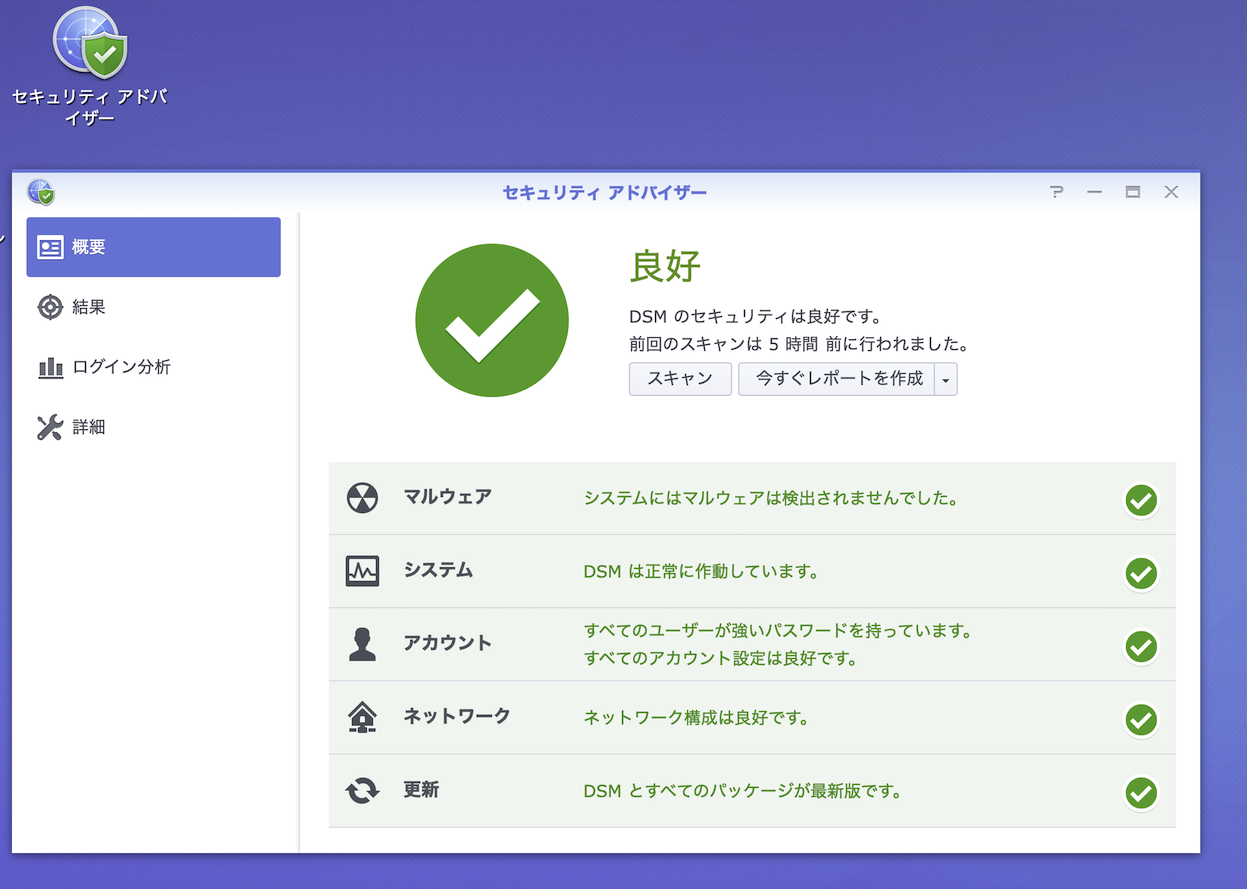
Task: Click the 更新 row status checkmark
Action: click(x=1140, y=793)
